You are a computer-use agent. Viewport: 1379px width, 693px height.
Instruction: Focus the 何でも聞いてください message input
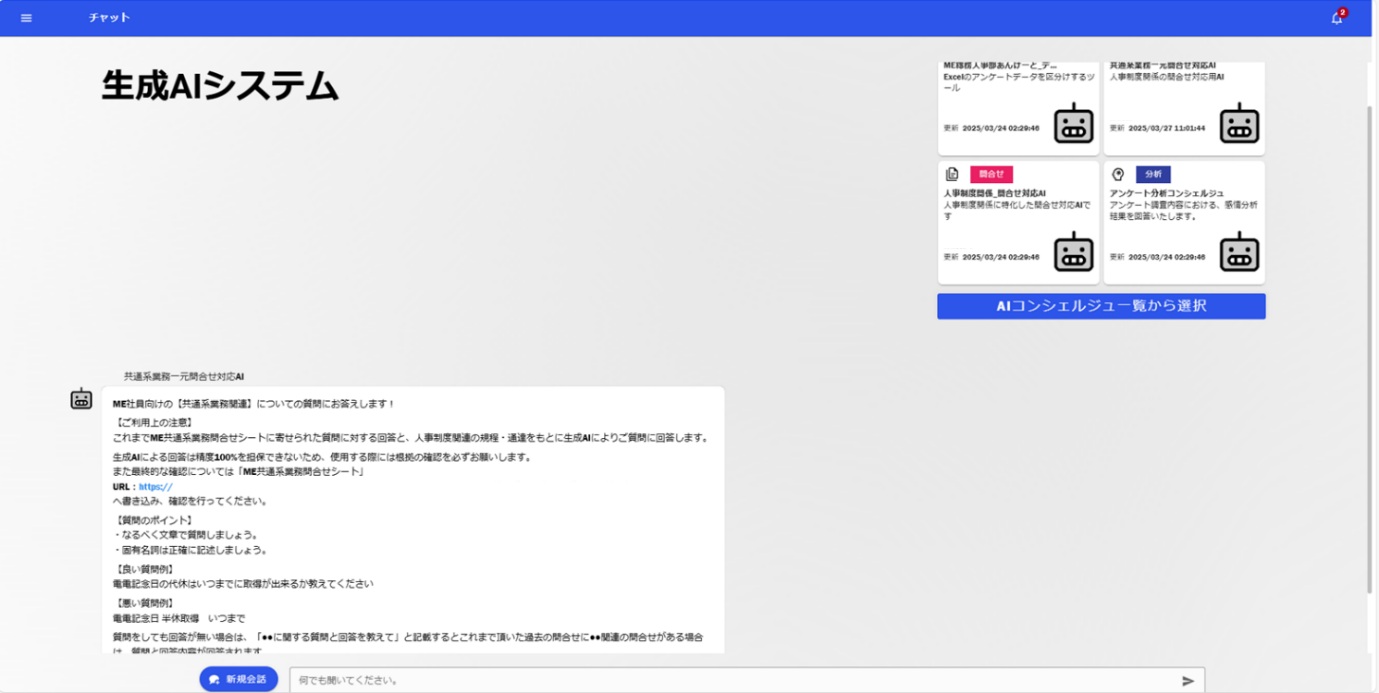[730, 680]
